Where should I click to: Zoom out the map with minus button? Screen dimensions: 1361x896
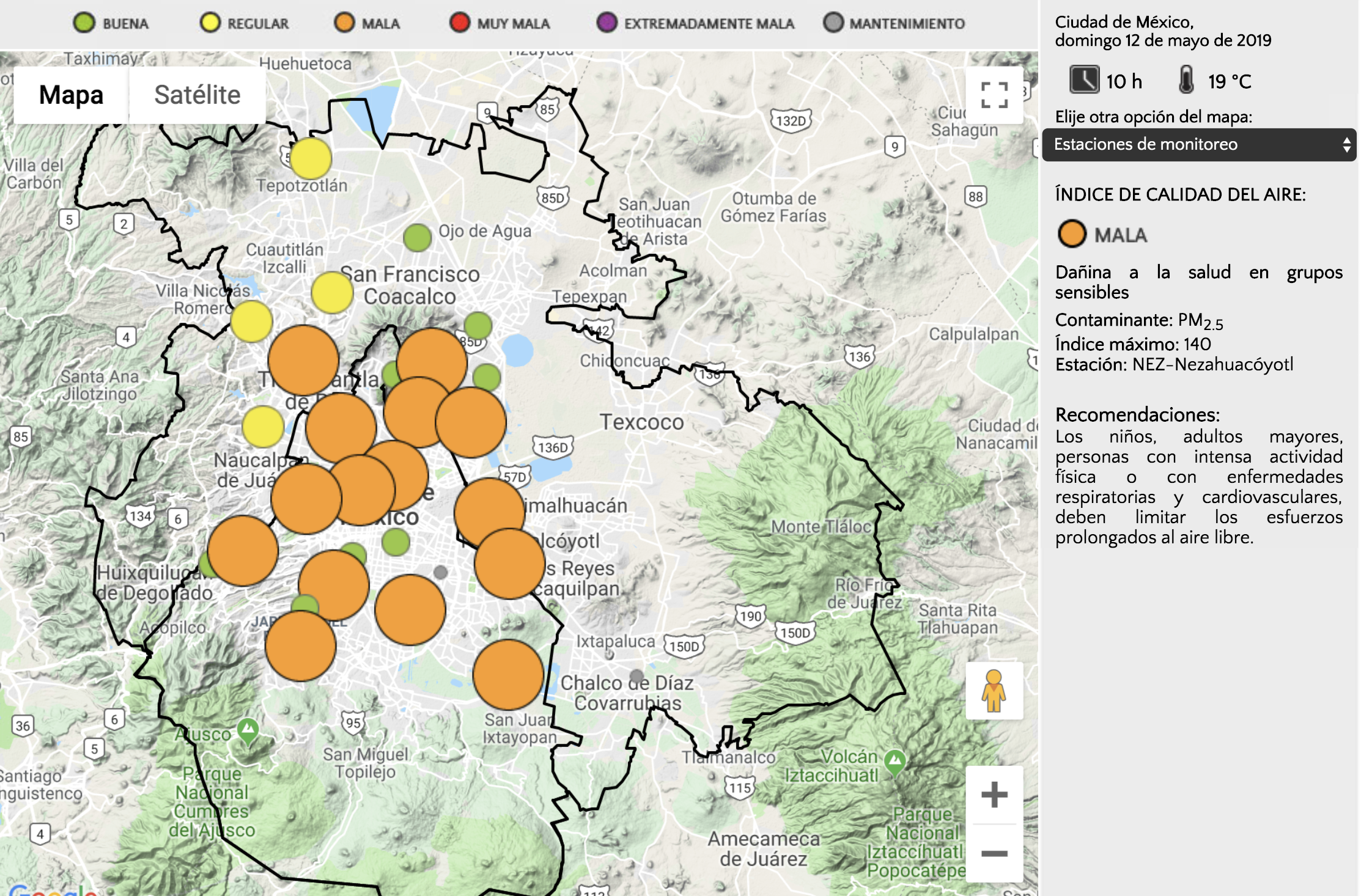click(994, 853)
